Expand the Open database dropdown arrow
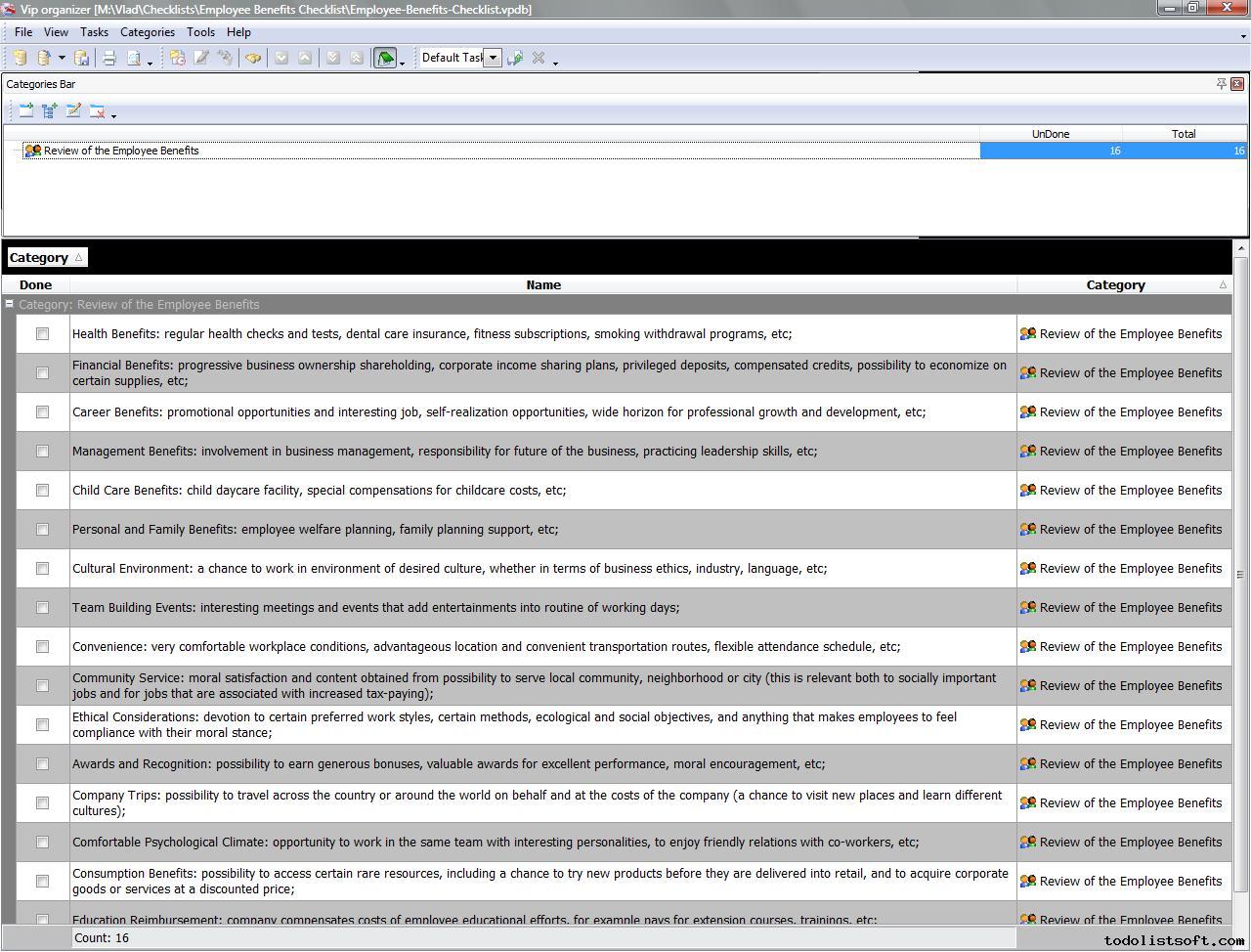 62,59
